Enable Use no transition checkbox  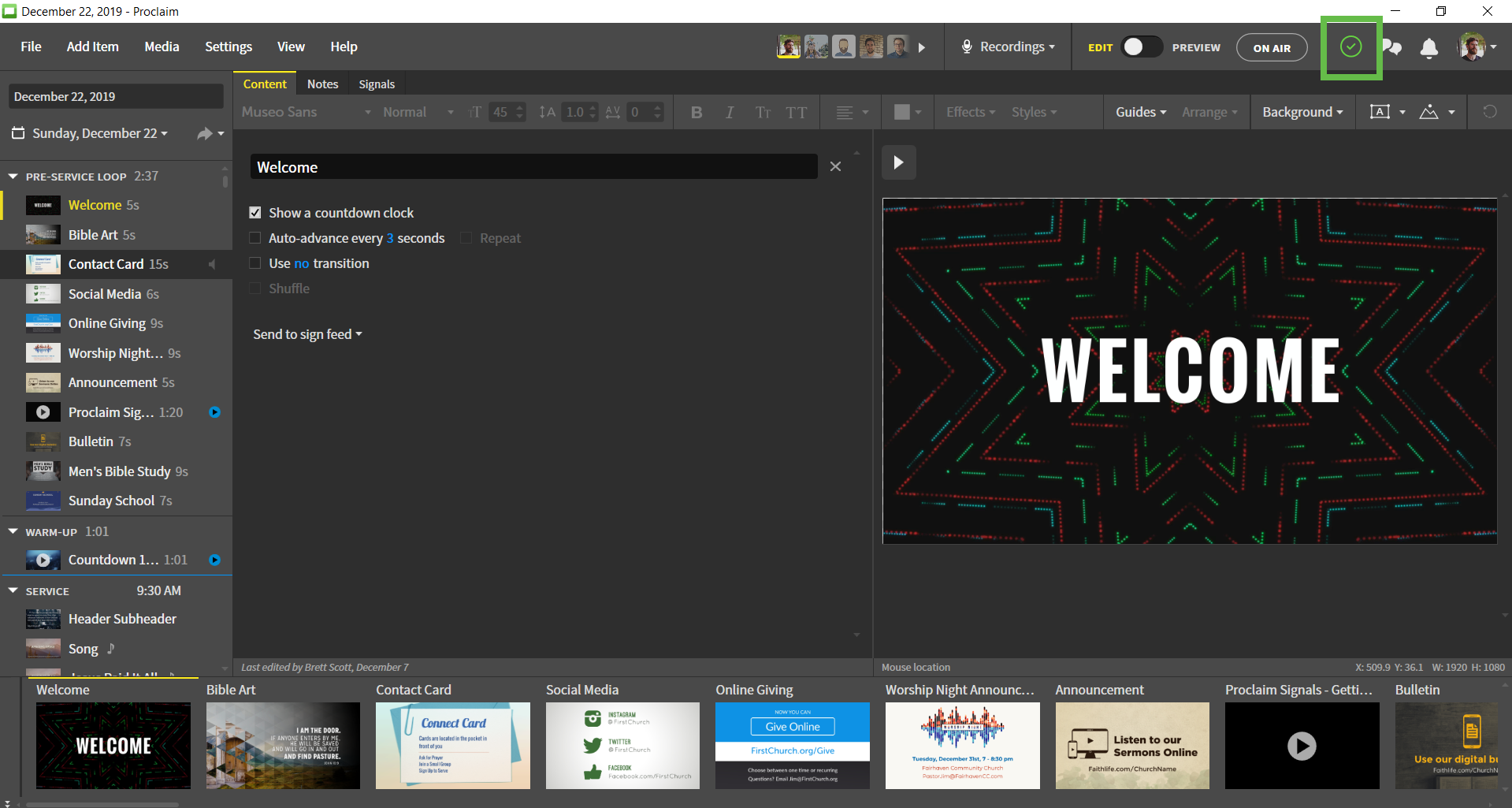pyautogui.click(x=254, y=263)
